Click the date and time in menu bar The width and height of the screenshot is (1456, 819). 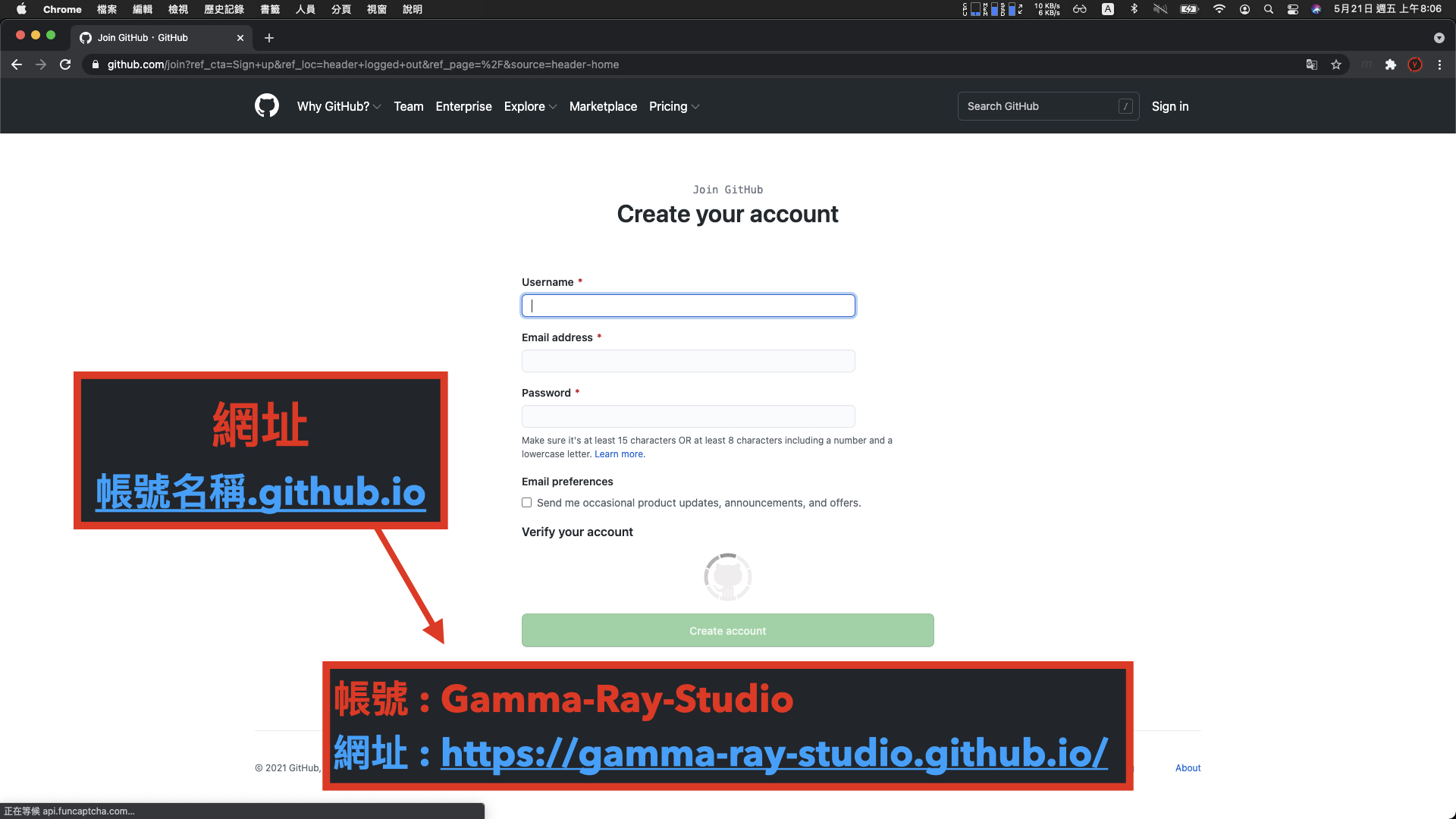1388,9
